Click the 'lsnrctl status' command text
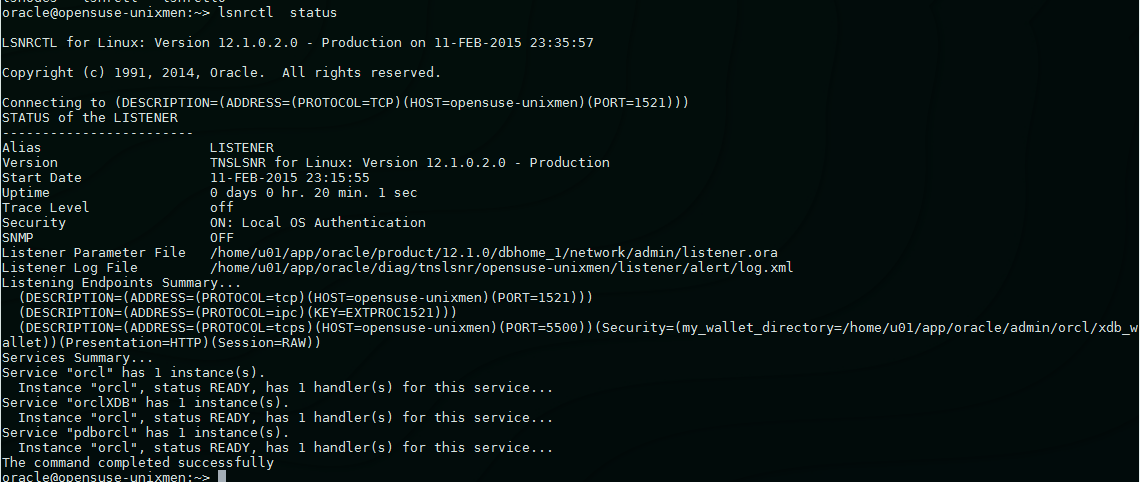 [277, 13]
